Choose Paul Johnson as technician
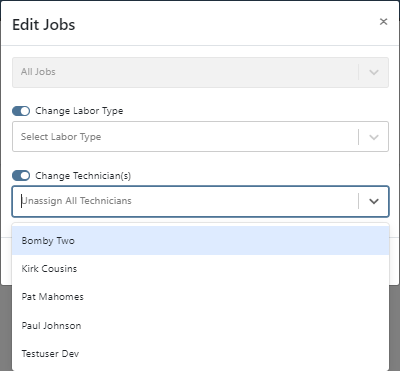 200,326
